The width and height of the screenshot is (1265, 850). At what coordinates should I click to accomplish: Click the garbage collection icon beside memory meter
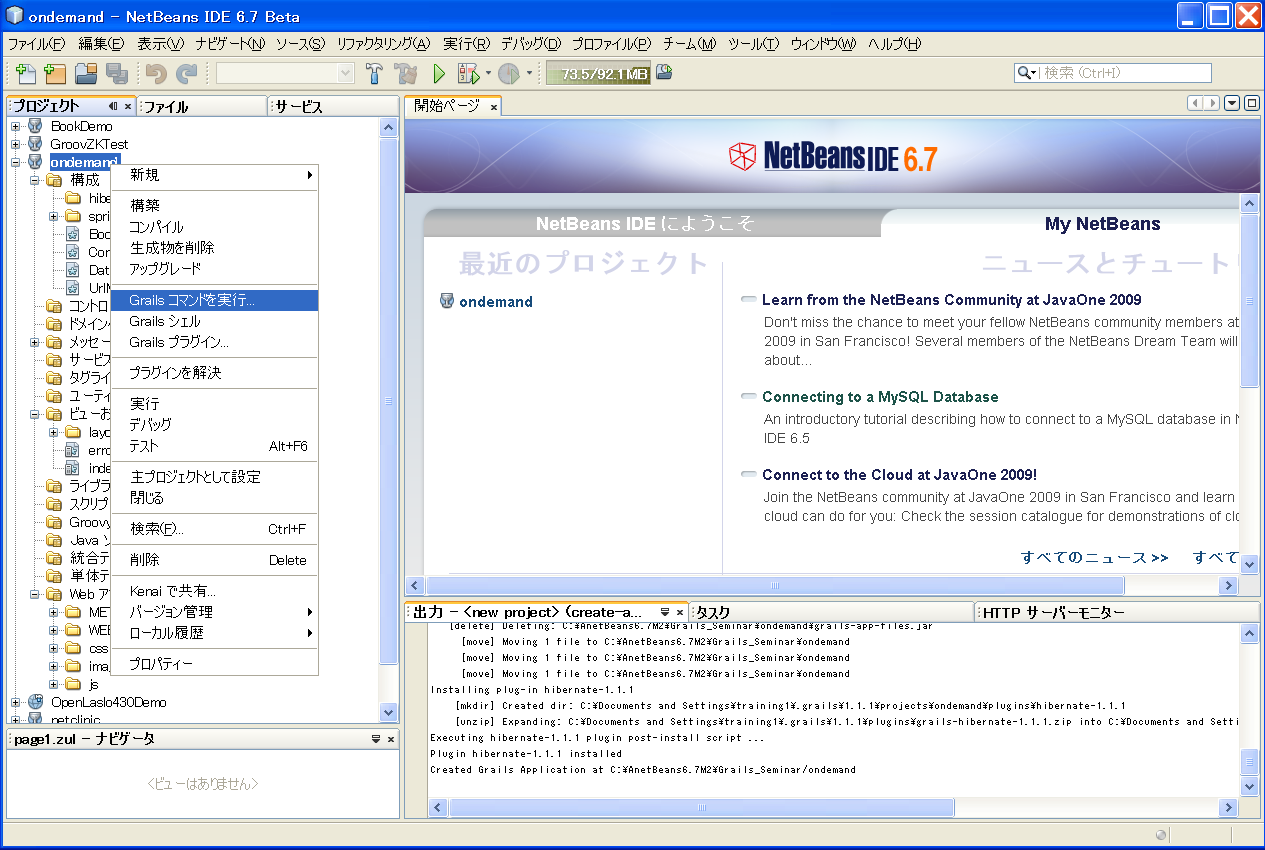[664, 72]
